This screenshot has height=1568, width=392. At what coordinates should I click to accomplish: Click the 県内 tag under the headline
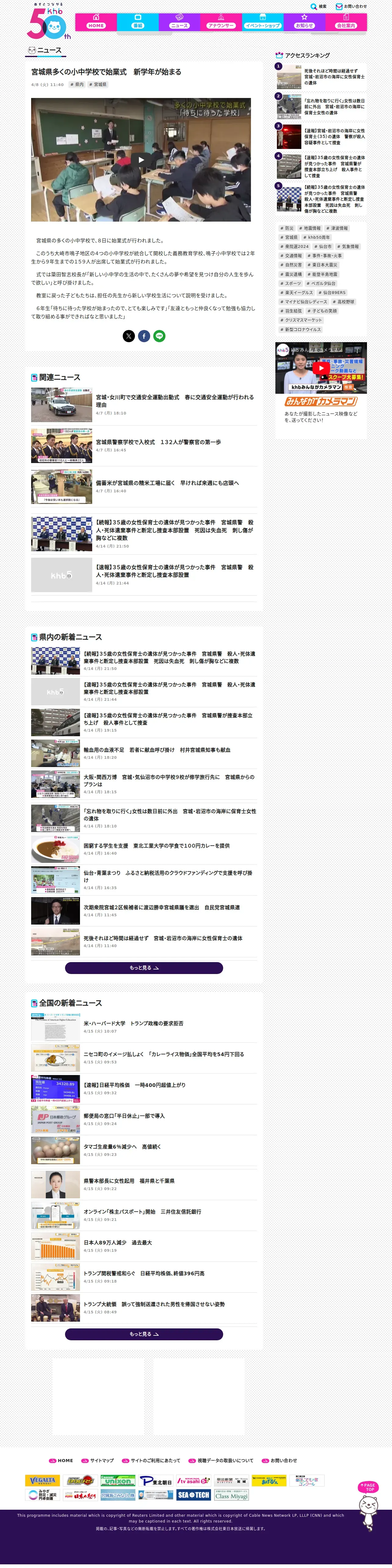tap(77, 85)
